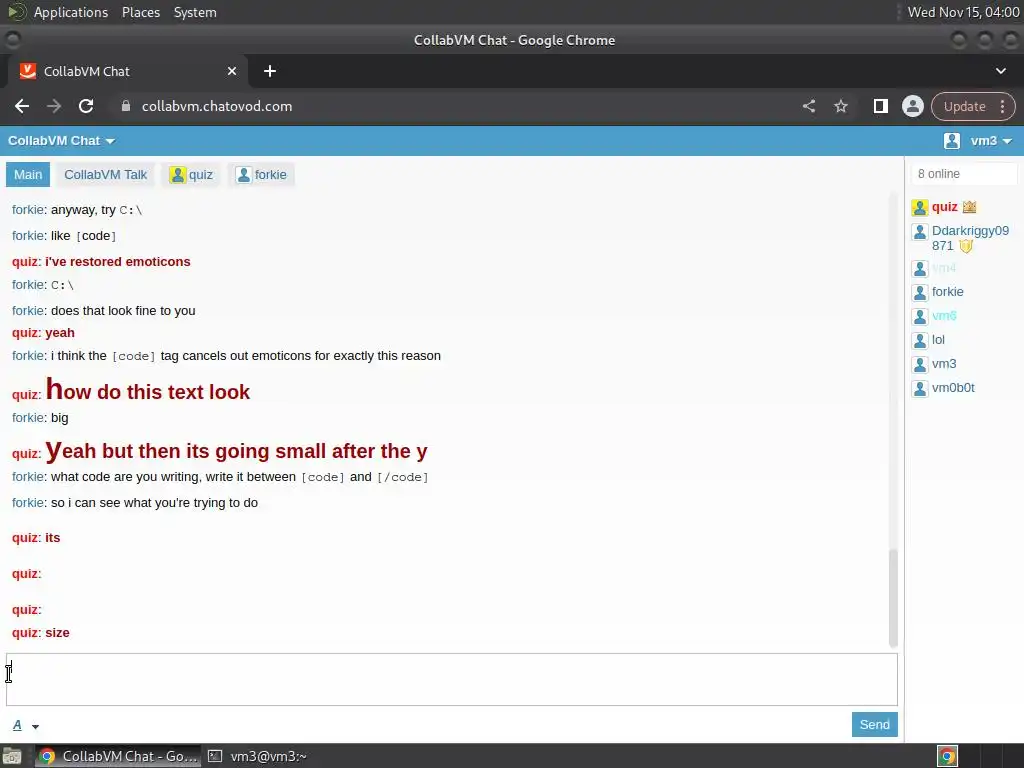The width and height of the screenshot is (1024, 768).
Task: Open CollabVM Chat header dropdown
Action: (x=61, y=141)
